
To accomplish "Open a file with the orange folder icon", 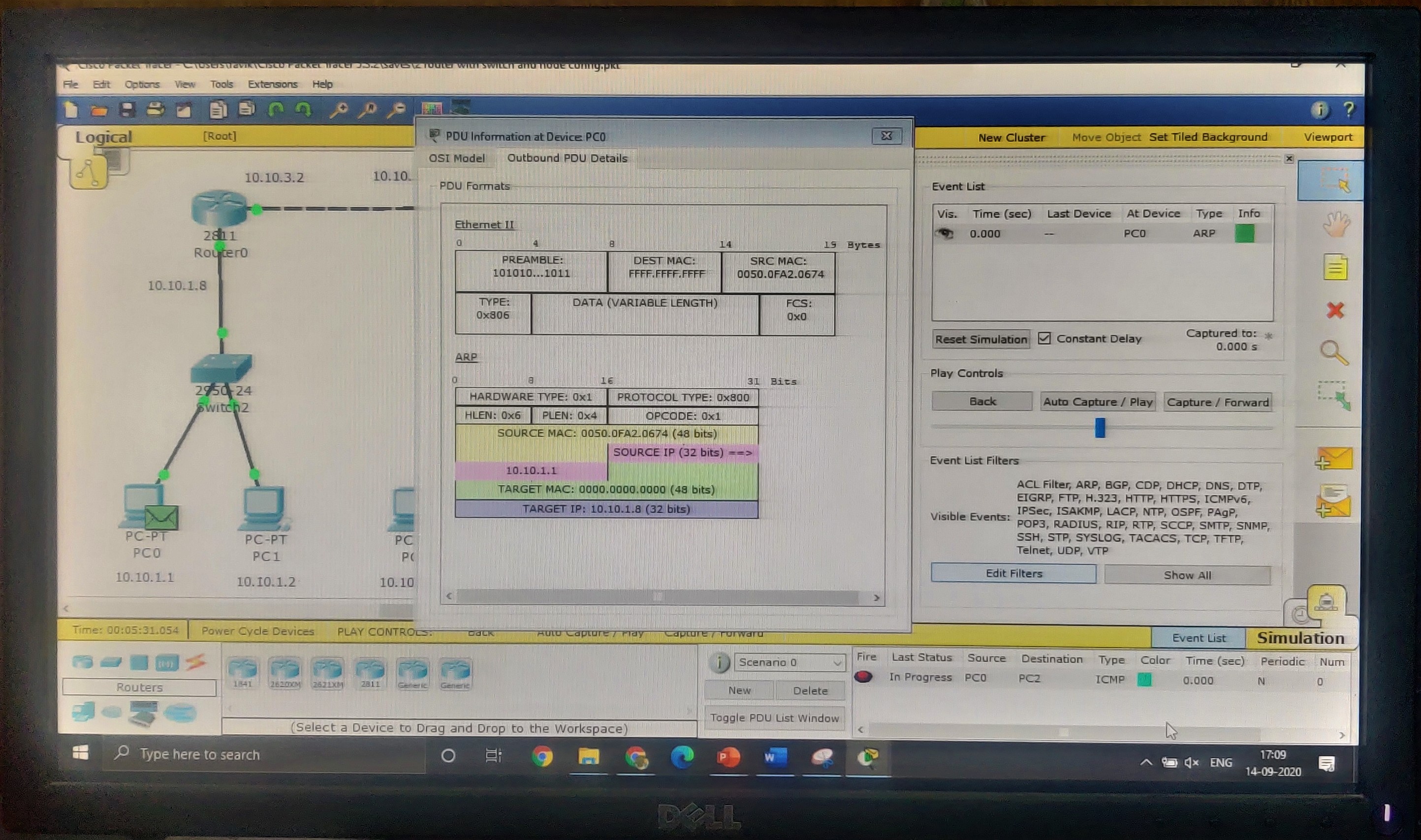I will point(99,110).
